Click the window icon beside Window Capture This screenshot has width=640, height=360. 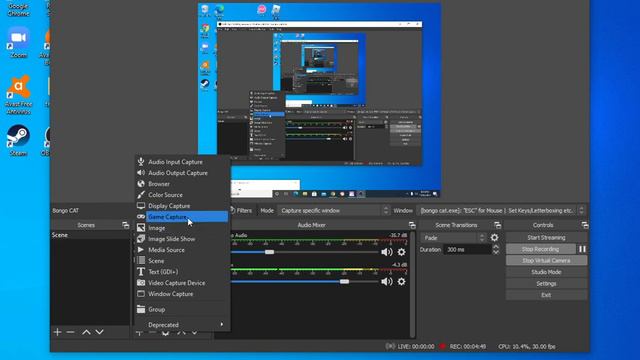pos(141,293)
